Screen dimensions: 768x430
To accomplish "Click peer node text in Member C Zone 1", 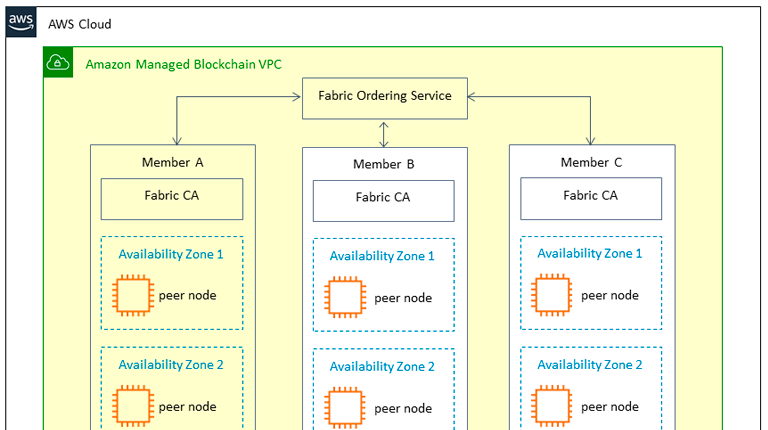I will pos(610,296).
